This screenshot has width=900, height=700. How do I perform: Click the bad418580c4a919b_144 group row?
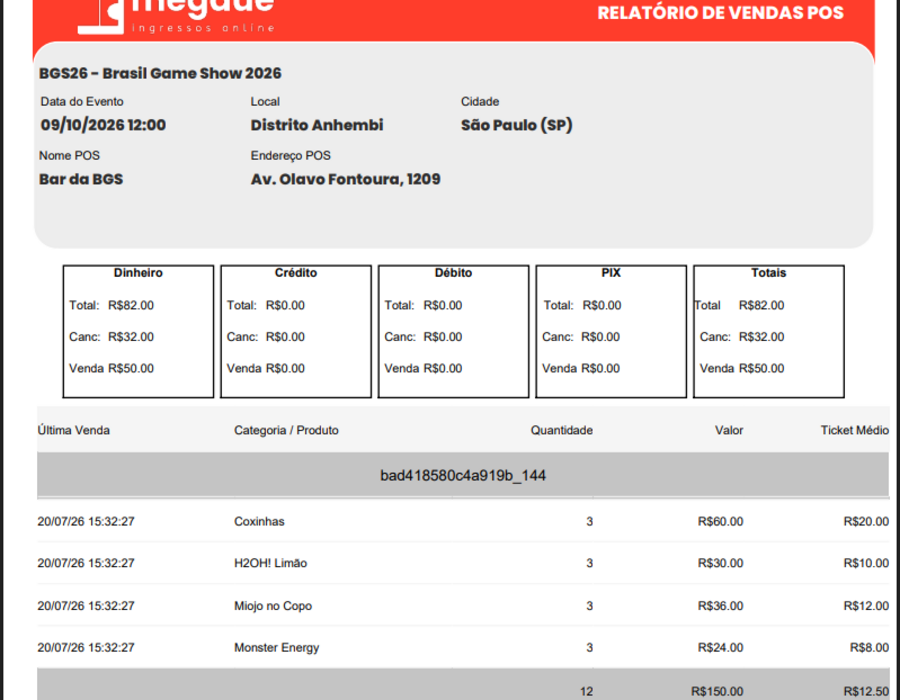(463, 475)
